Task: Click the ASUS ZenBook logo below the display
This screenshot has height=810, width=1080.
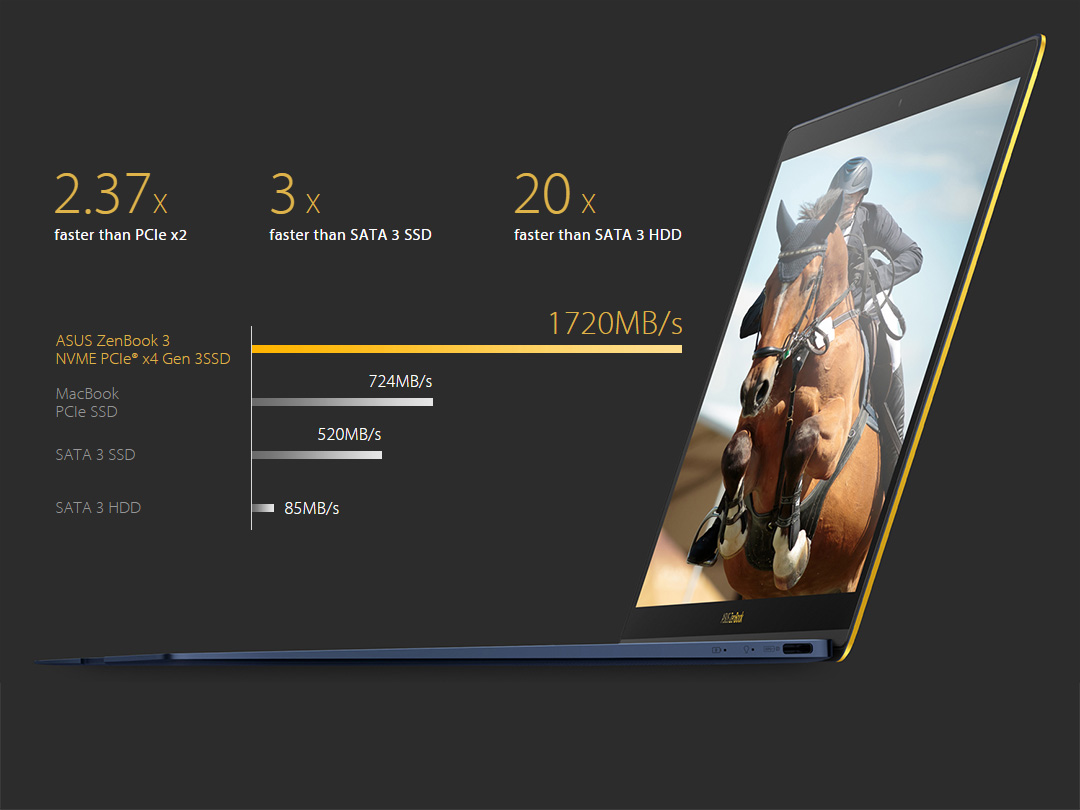Action: pyautogui.click(x=732, y=617)
